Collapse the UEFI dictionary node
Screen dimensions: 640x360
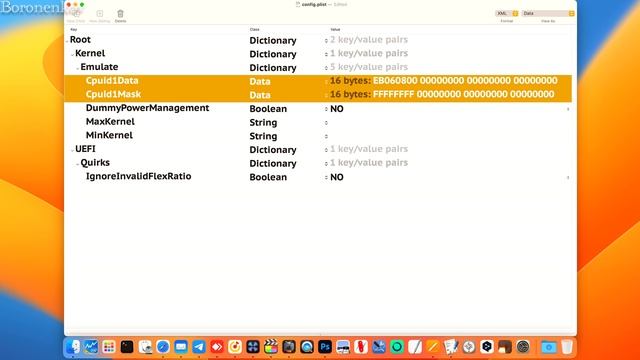tap(72, 150)
